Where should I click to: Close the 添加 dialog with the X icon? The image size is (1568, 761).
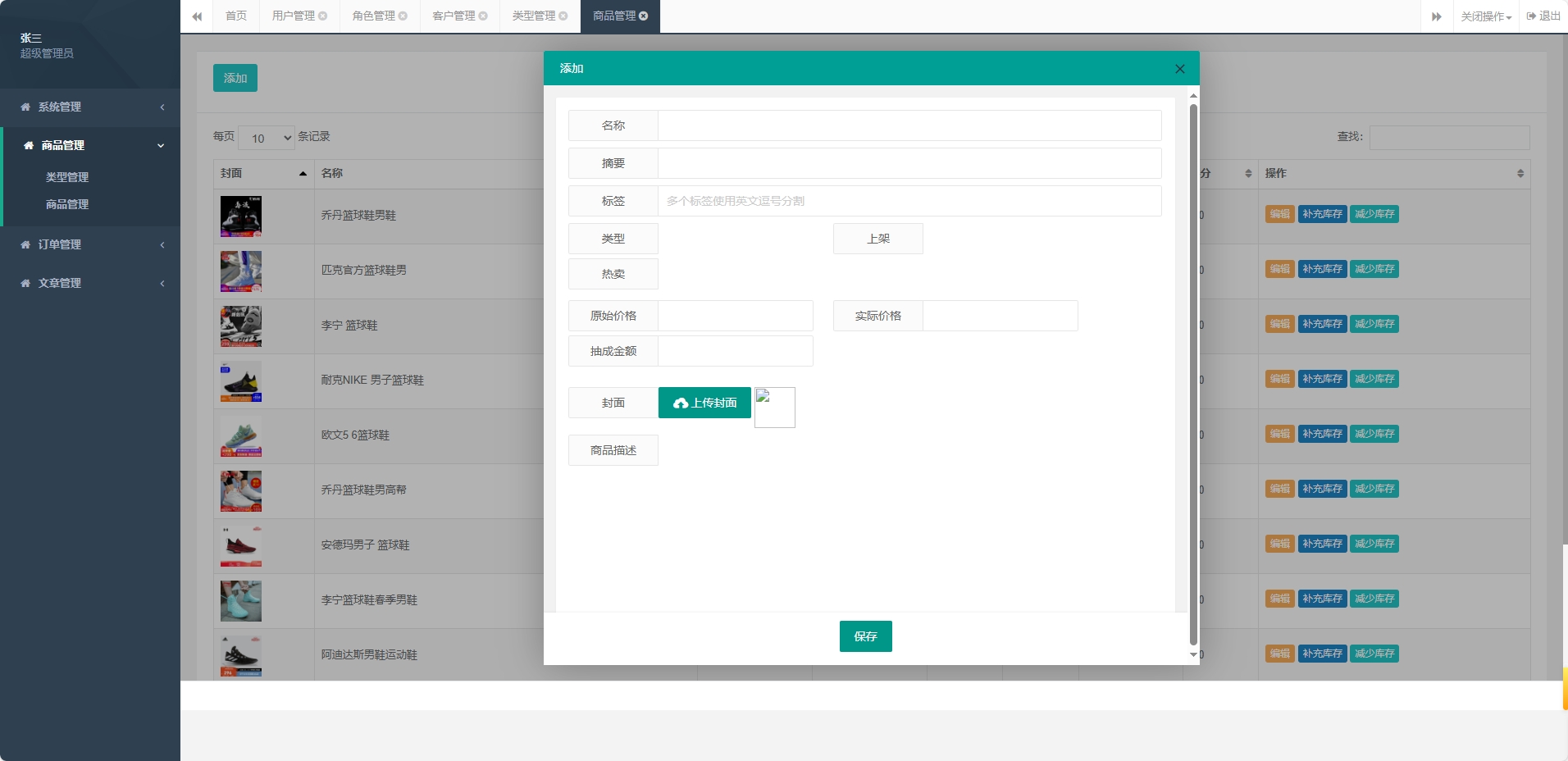click(1180, 69)
